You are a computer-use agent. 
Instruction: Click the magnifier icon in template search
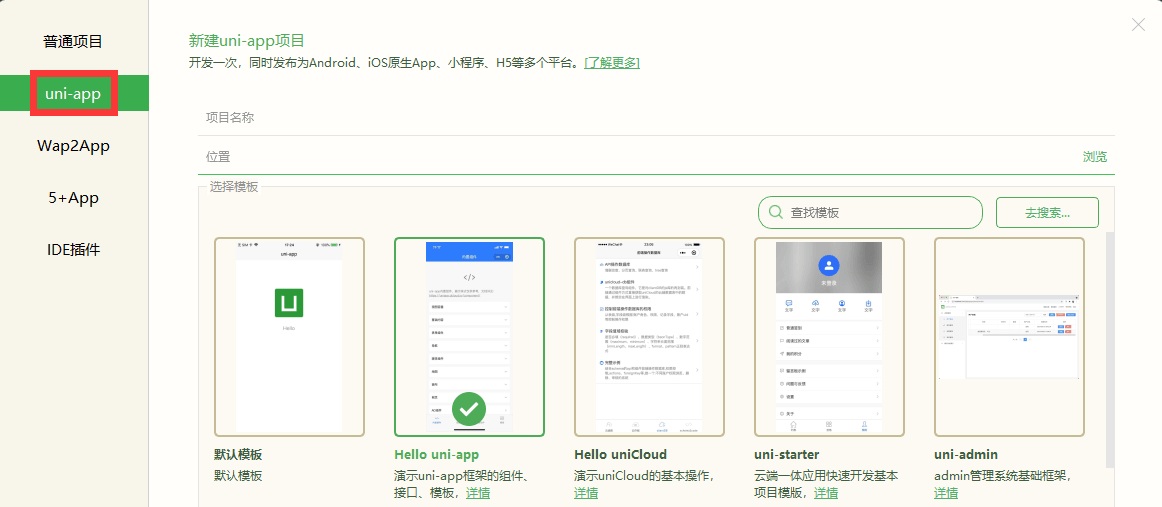tap(776, 213)
